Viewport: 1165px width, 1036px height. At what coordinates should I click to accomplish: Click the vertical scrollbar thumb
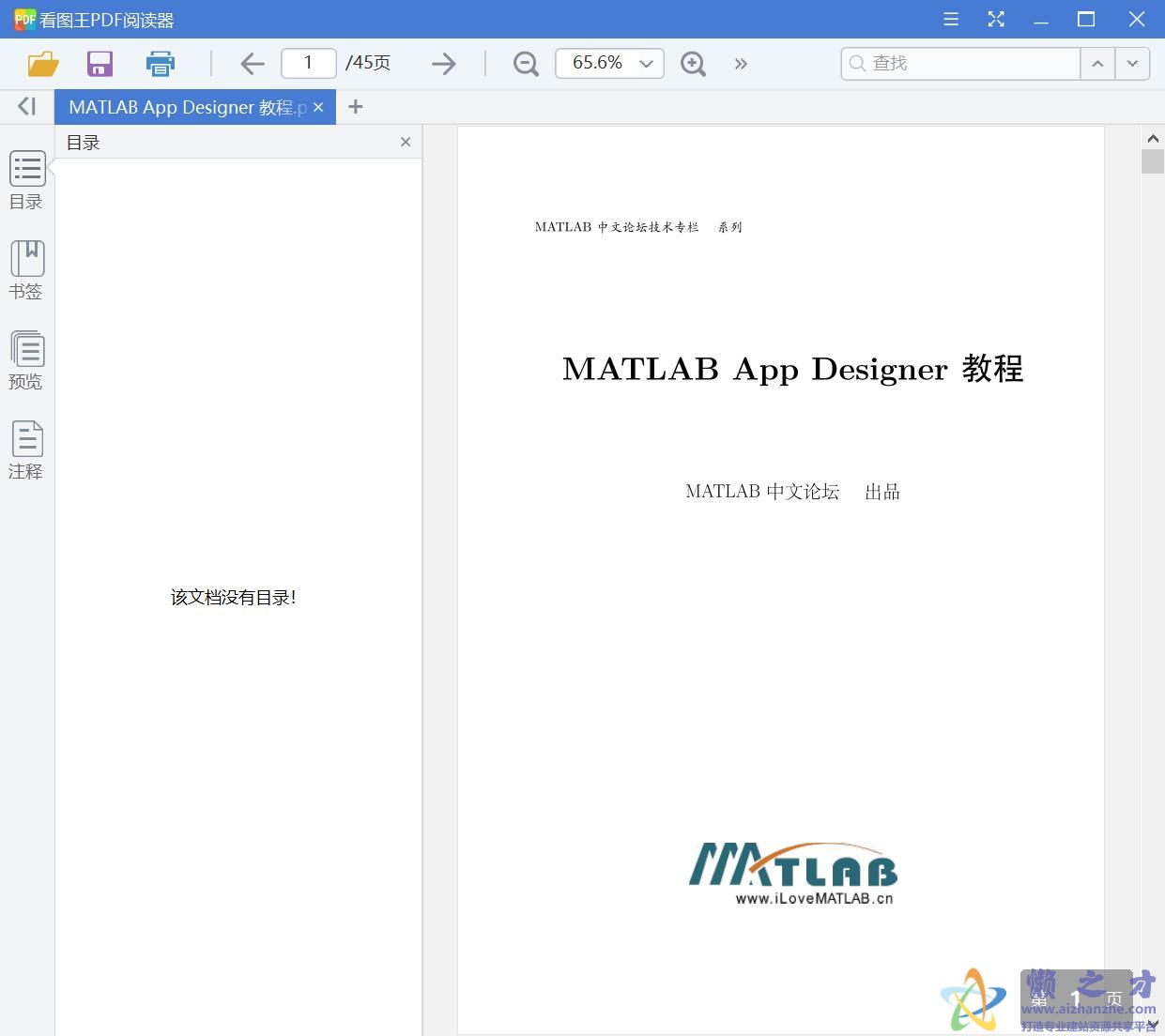(1153, 160)
